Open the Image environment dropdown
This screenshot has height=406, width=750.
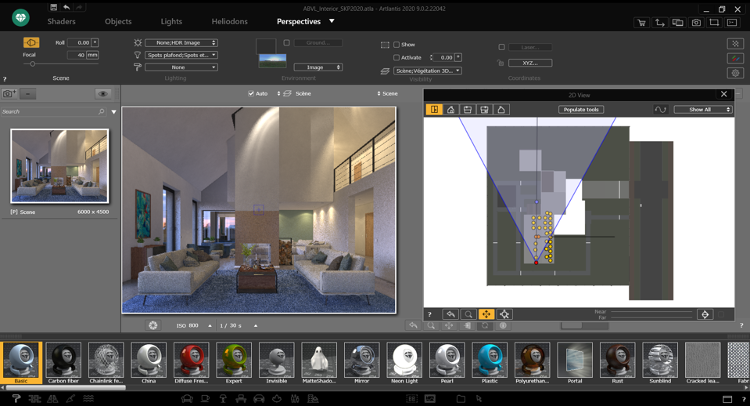(x=318, y=67)
